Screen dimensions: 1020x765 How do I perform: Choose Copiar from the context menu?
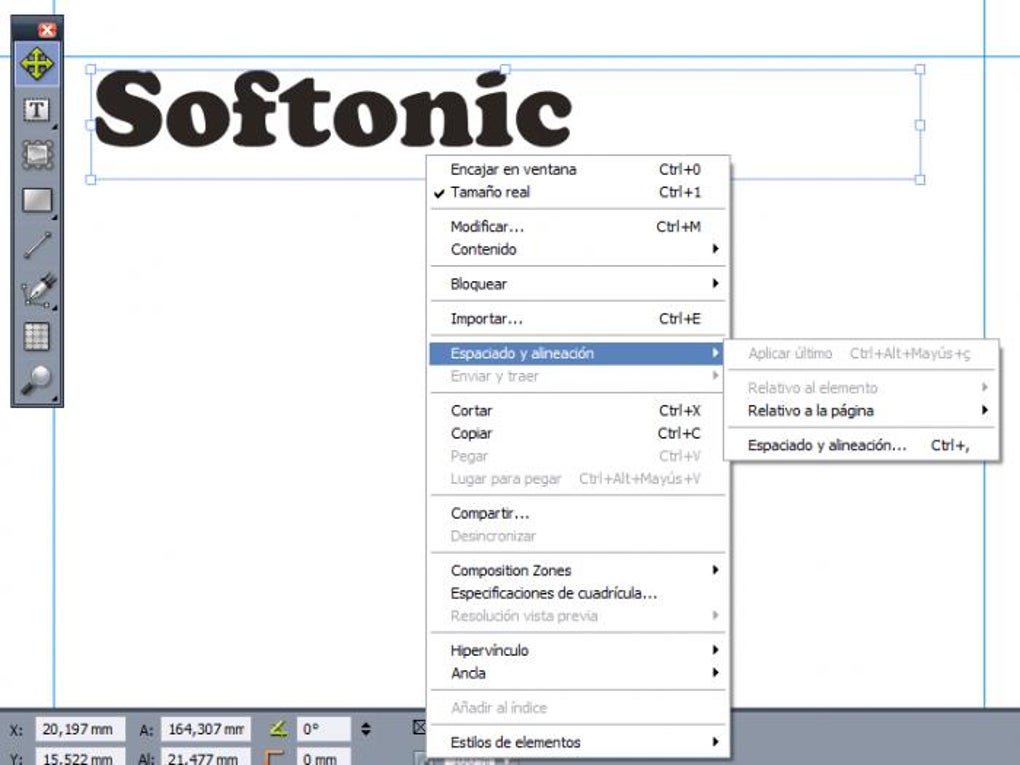[578, 434]
